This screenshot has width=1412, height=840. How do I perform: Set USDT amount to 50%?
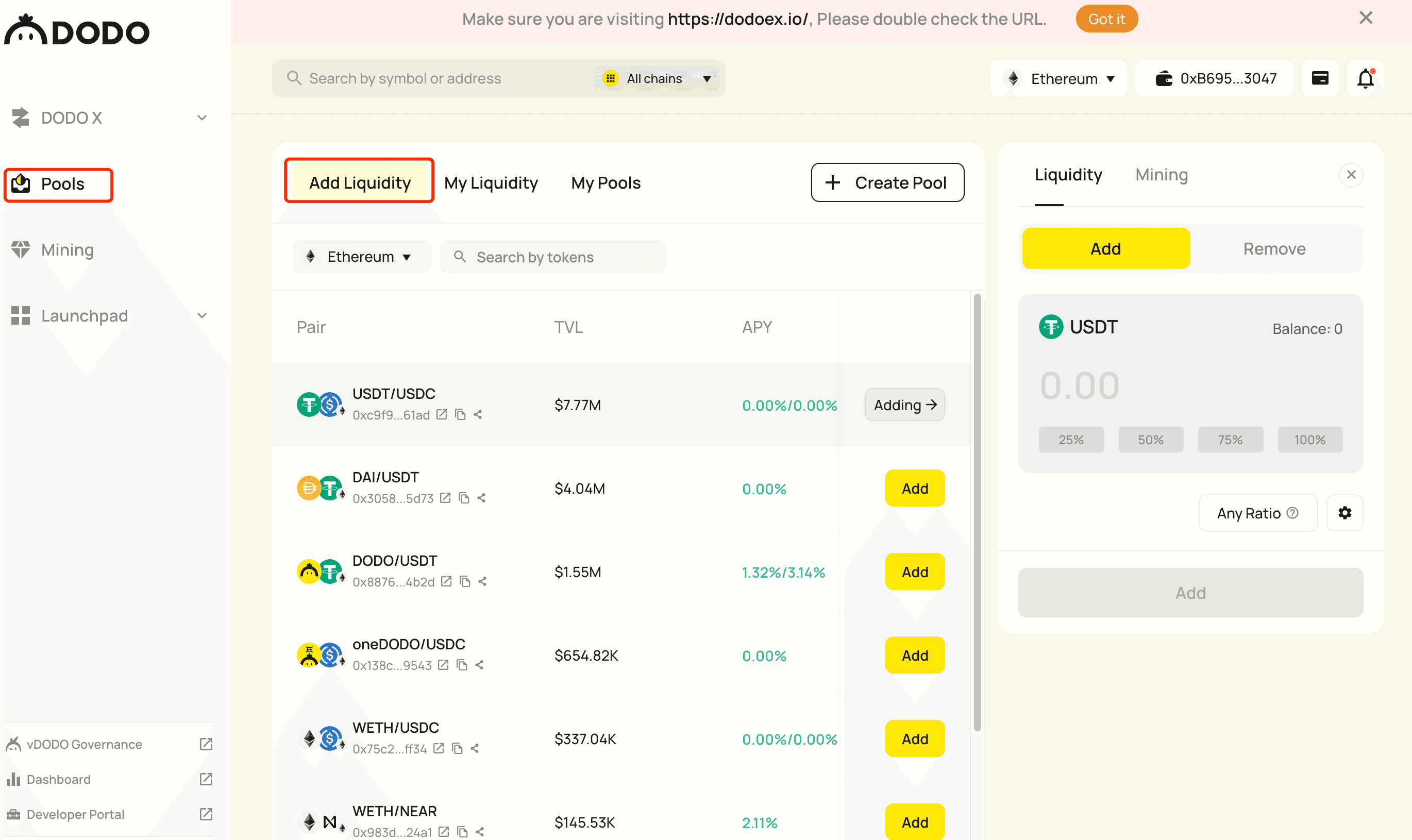(x=1151, y=440)
